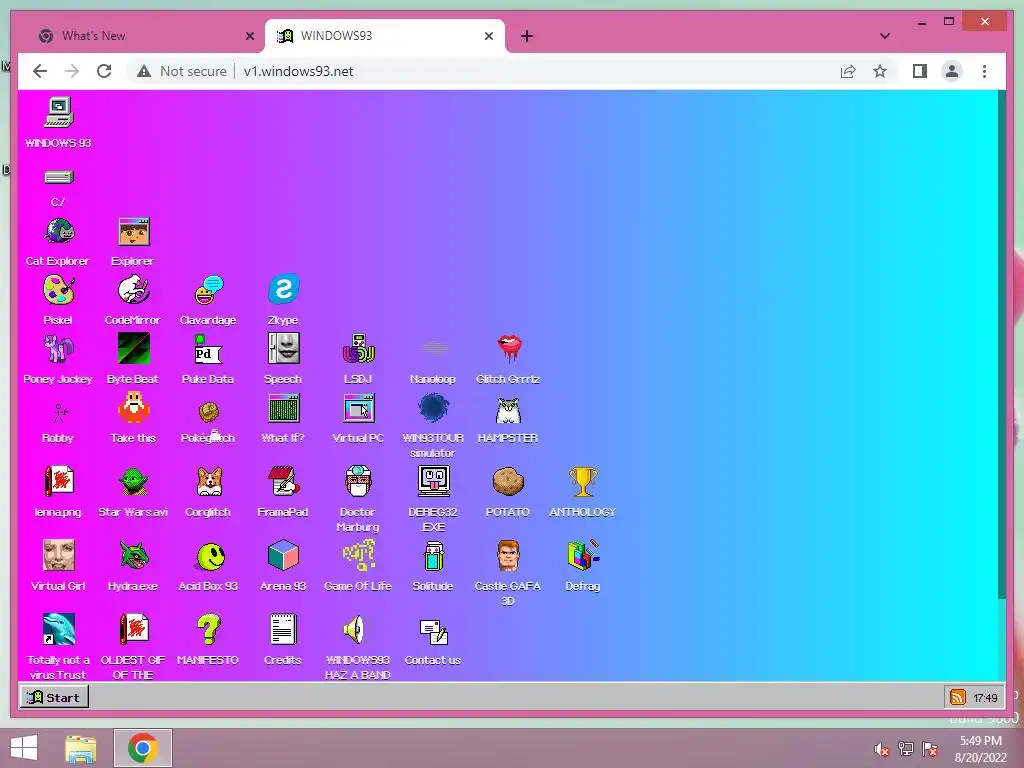
Task: Launch FramaPad
Action: (x=283, y=482)
